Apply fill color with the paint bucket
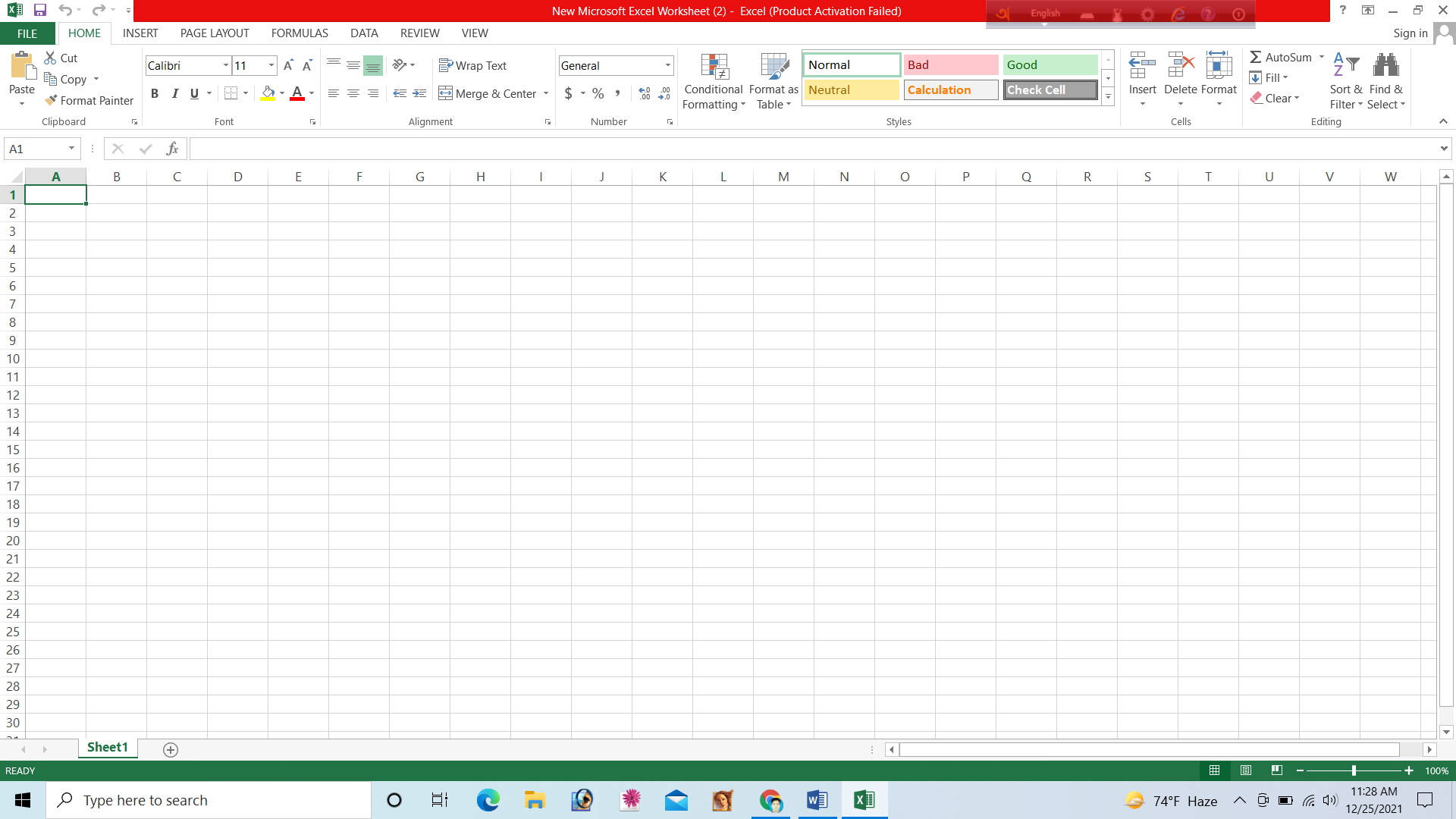Viewport: 1456px width, 819px height. (x=268, y=93)
